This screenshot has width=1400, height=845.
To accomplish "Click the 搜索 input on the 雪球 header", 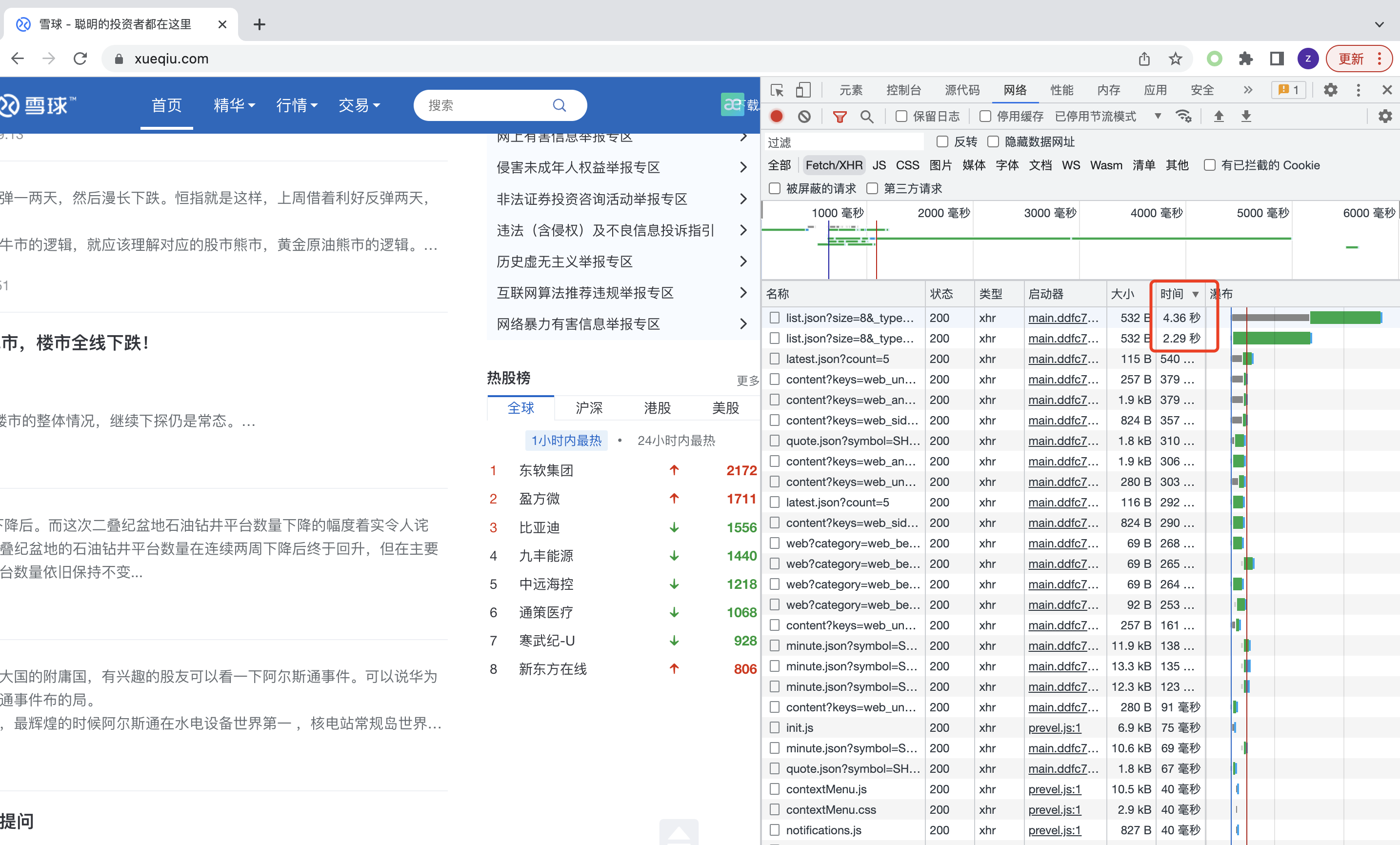I will (486, 105).
